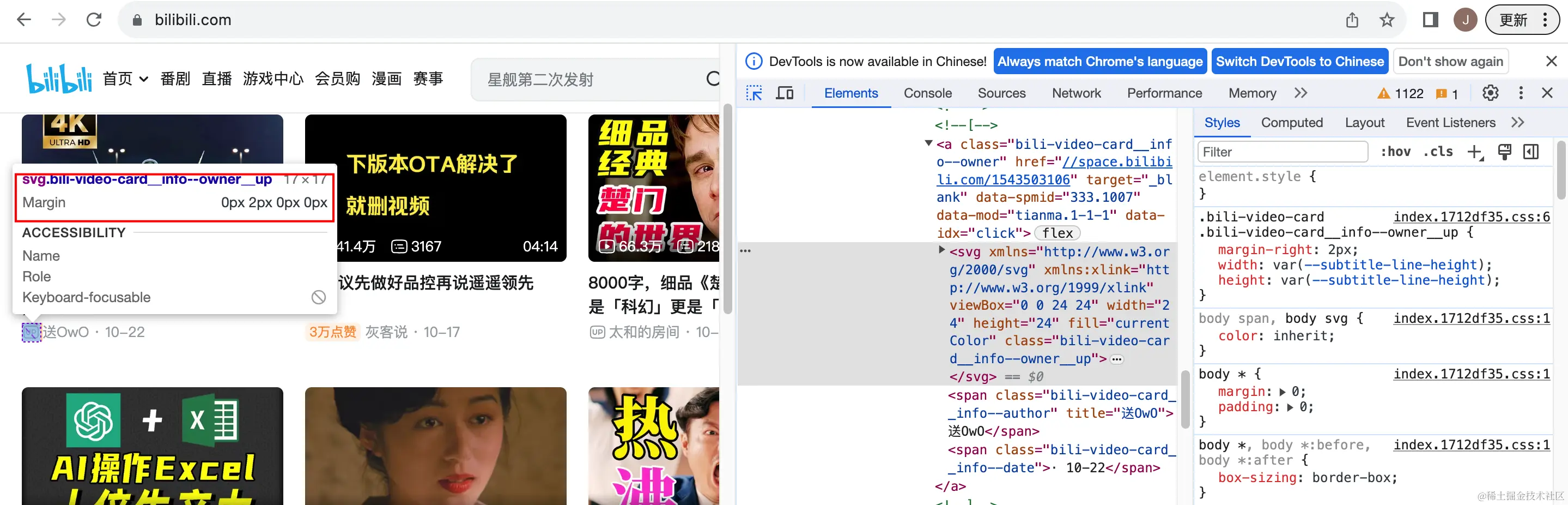Open the bilibili logo homepage
The height and width of the screenshot is (505, 1568).
point(58,79)
